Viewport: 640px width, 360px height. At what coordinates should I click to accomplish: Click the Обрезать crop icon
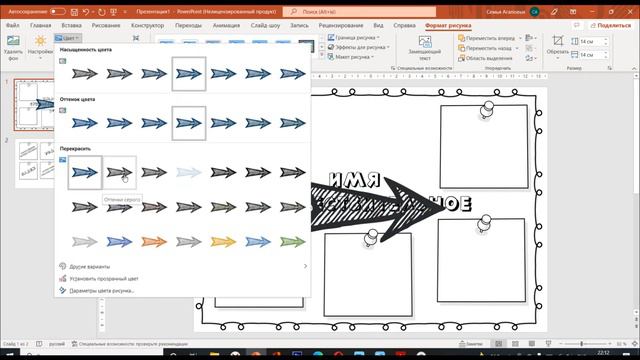(558, 41)
